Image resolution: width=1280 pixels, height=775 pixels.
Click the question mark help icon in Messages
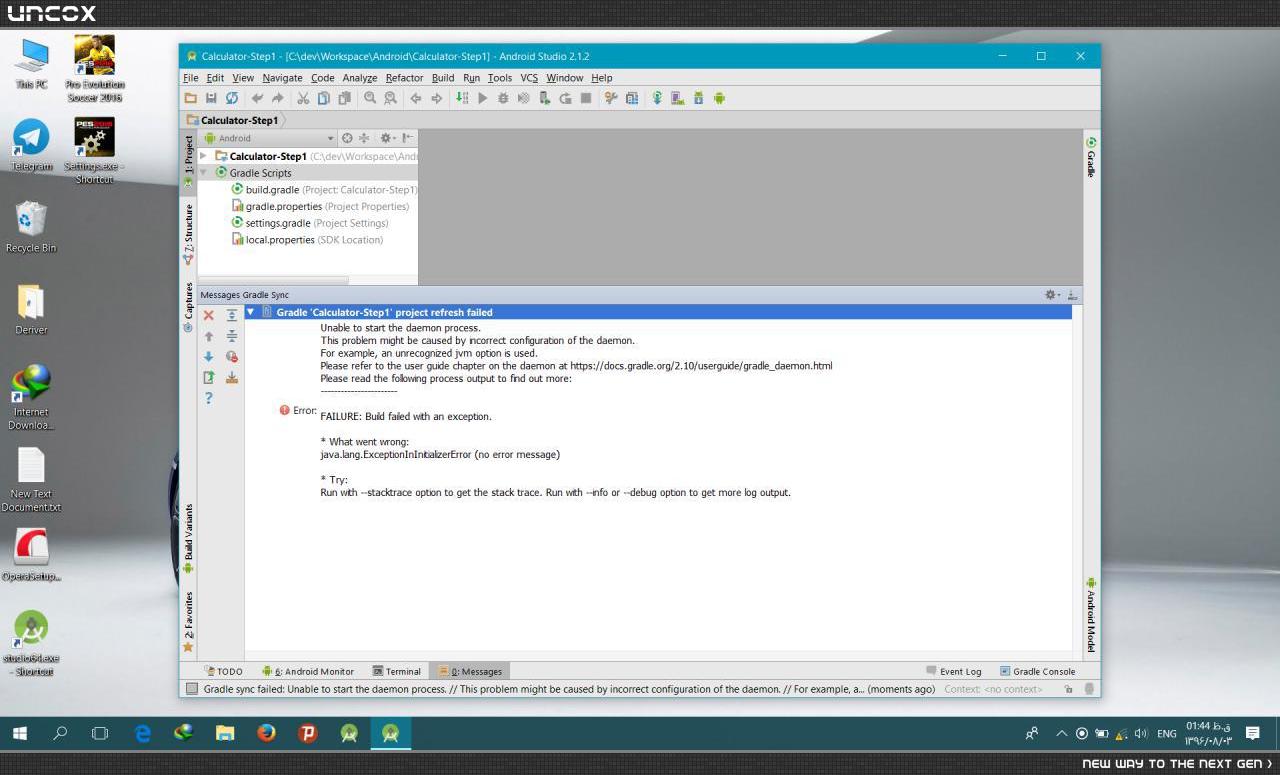(x=208, y=398)
